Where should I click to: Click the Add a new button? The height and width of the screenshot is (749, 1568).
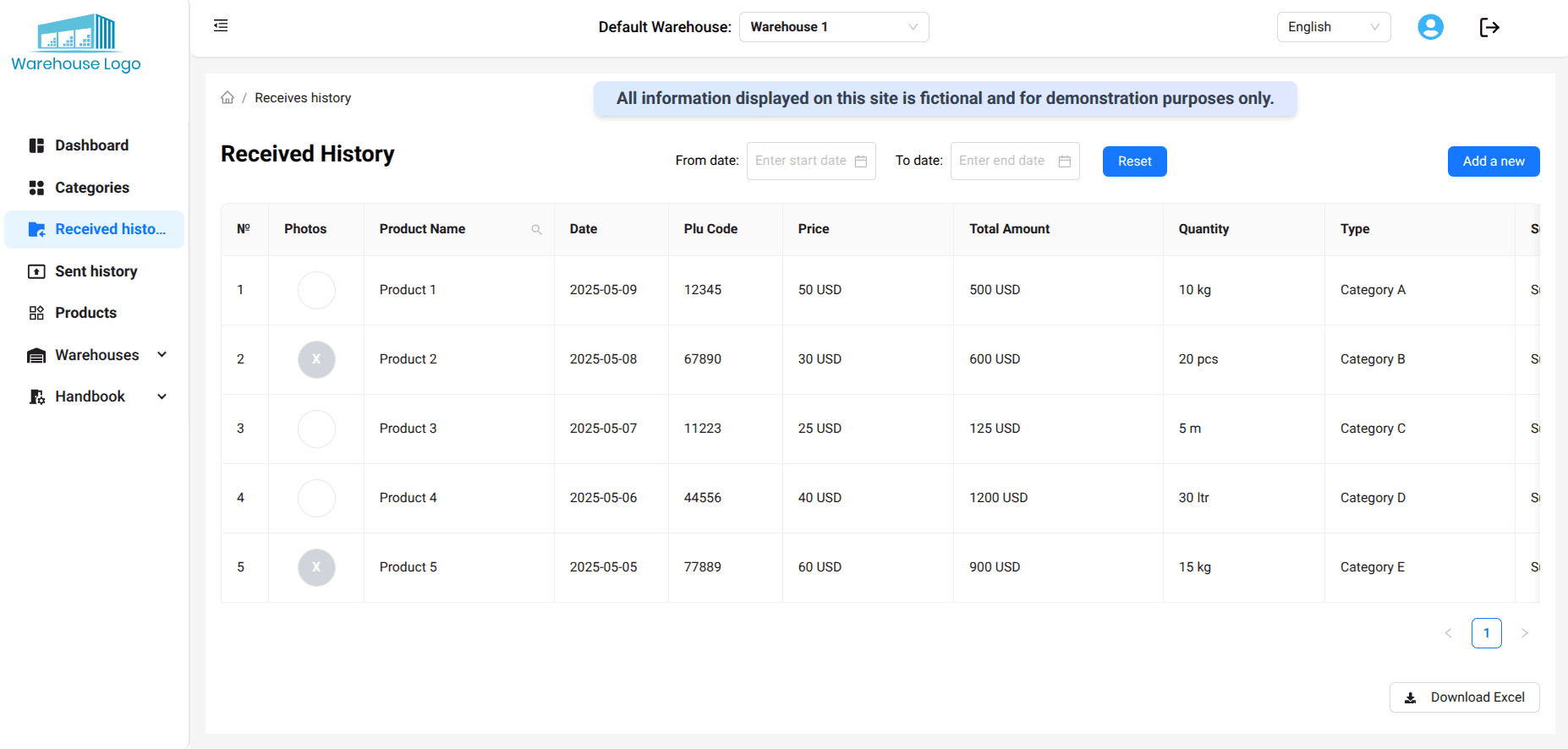(x=1494, y=161)
